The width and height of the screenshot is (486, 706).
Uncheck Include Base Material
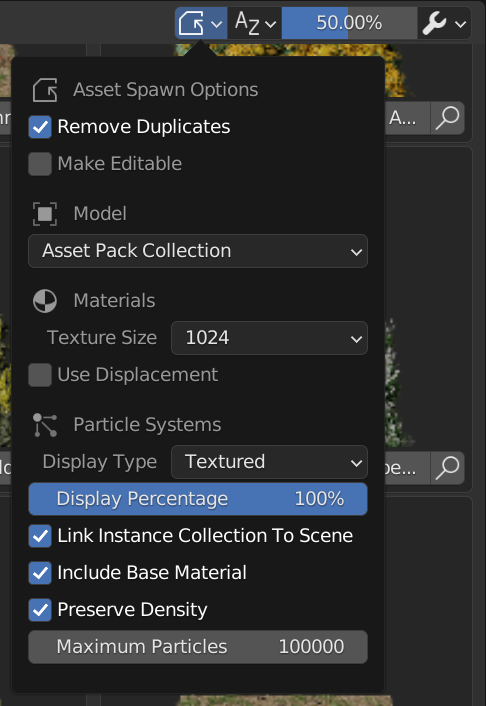coord(40,573)
